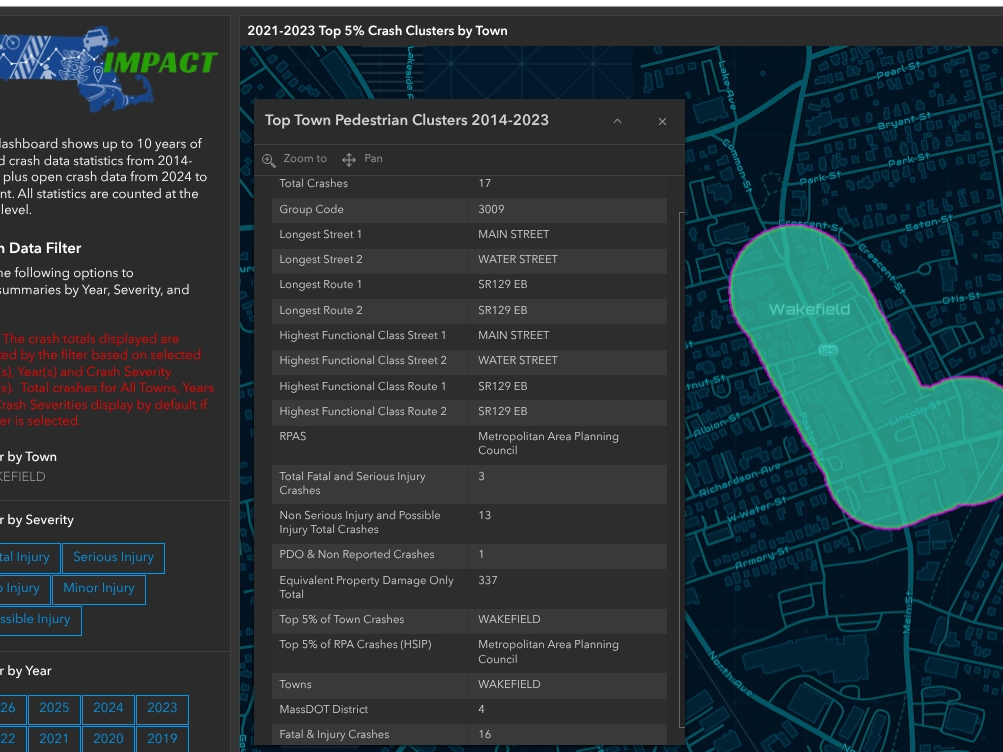This screenshot has height=752, width=1003.
Task: Click the Fatal & Injury Crashes value 16
Action: click(484, 735)
